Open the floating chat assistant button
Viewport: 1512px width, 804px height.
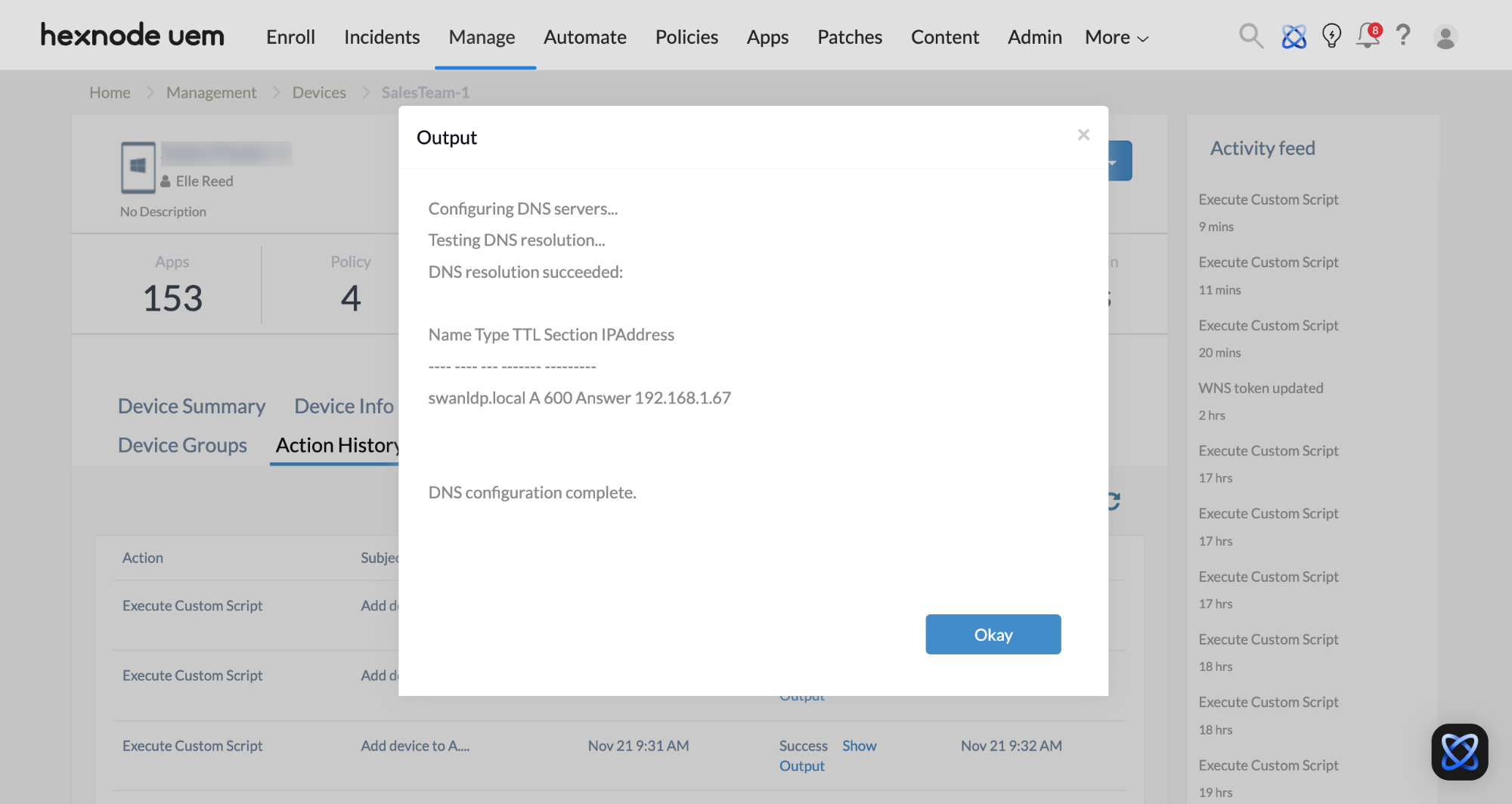coord(1459,752)
